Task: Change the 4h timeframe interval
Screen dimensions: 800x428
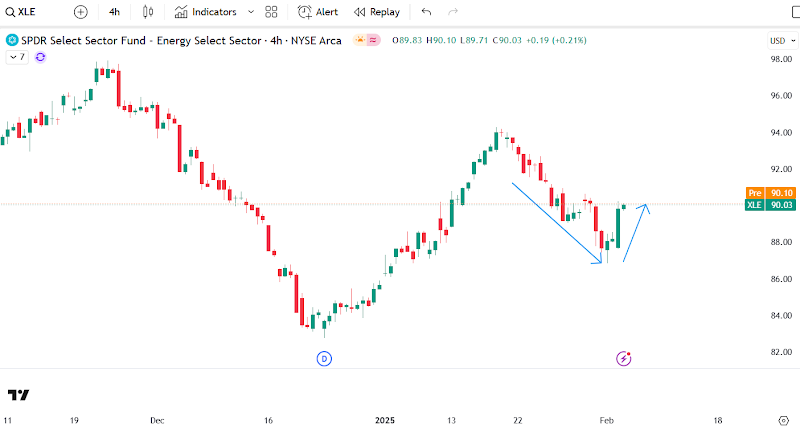Action: [x=114, y=12]
